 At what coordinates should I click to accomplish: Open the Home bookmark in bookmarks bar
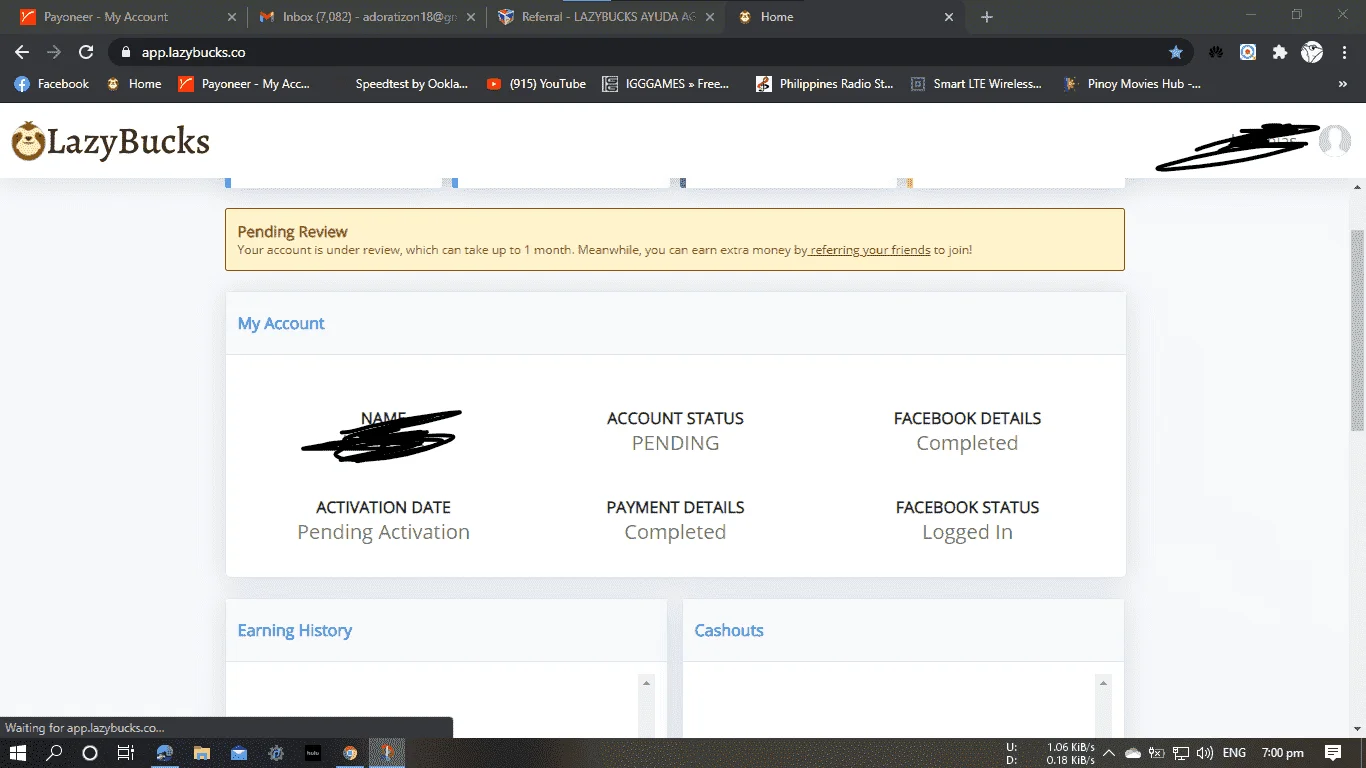(x=134, y=84)
